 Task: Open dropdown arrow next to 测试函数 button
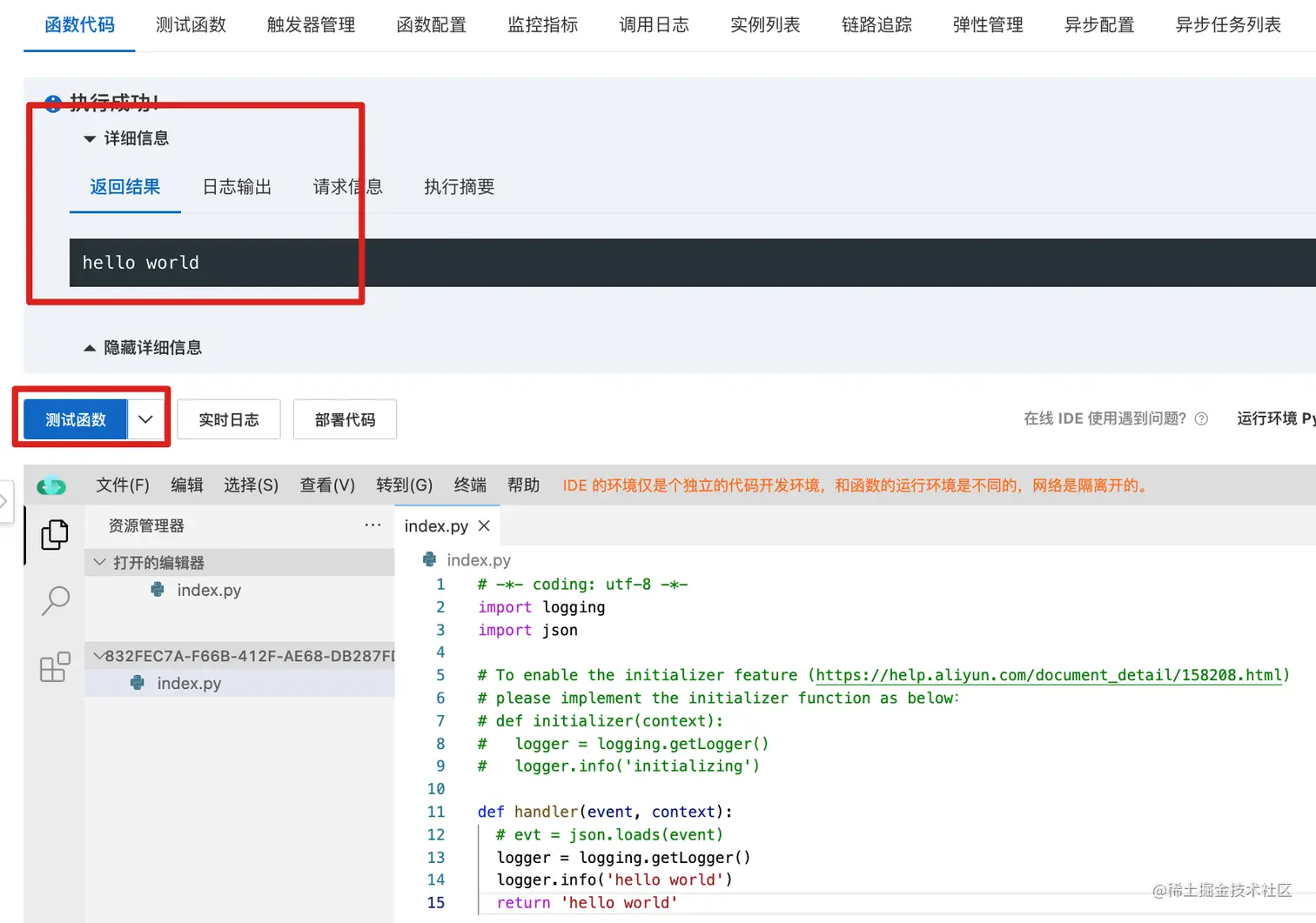(145, 419)
